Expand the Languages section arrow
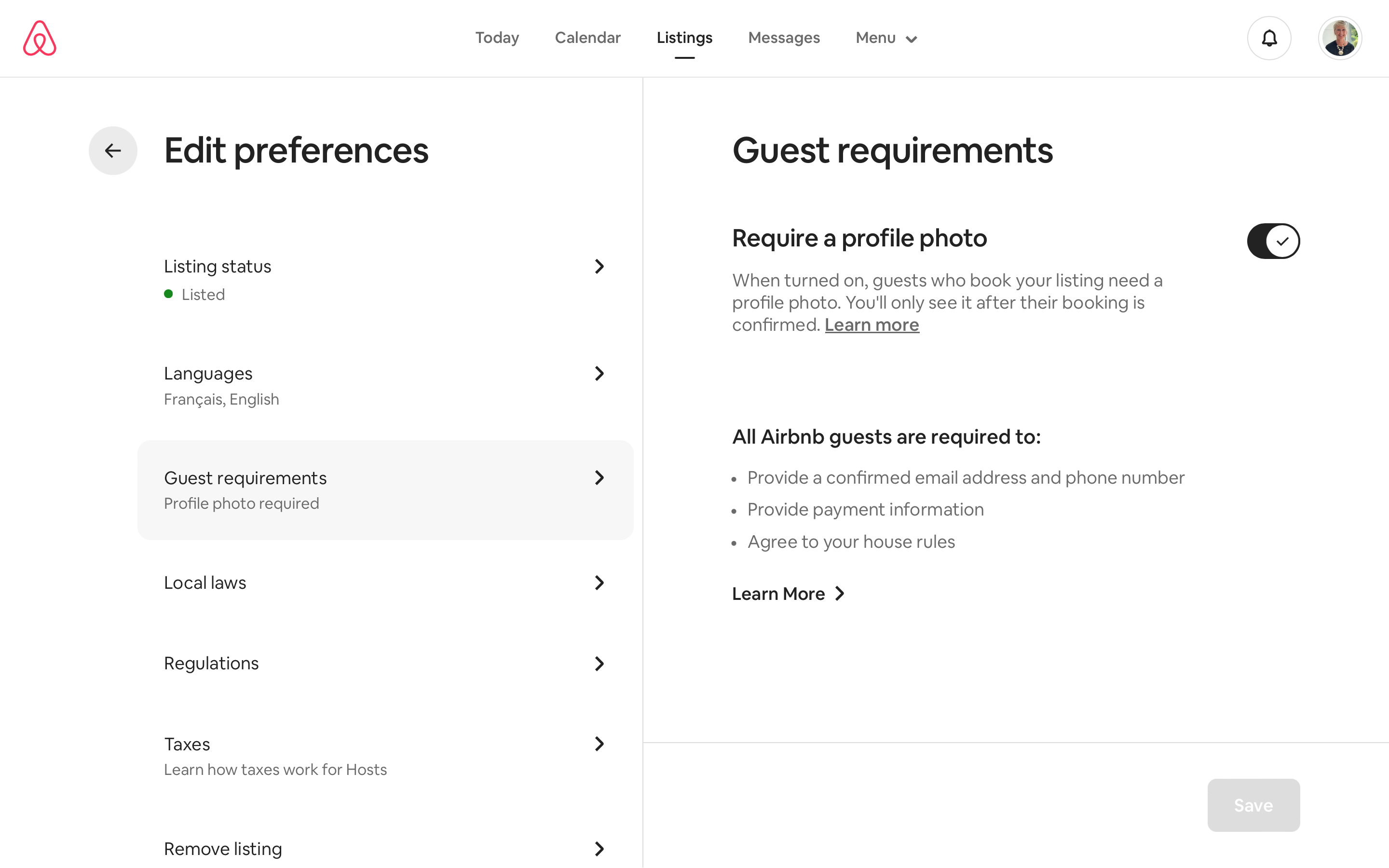Image resolution: width=1389 pixels, height=868 pixels. pos(600,373)
